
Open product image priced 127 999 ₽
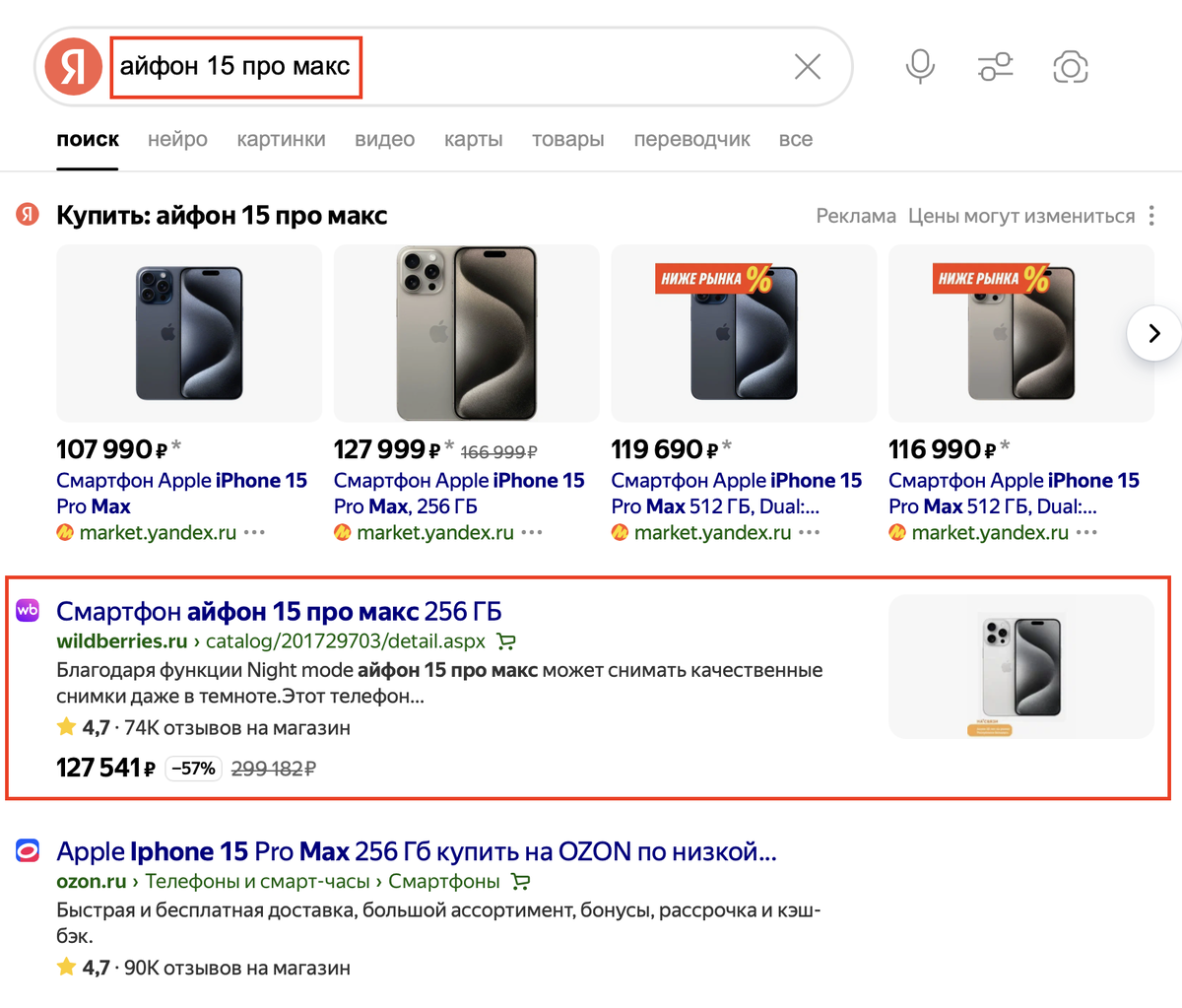pyautogui.click(x=467, y=333)
